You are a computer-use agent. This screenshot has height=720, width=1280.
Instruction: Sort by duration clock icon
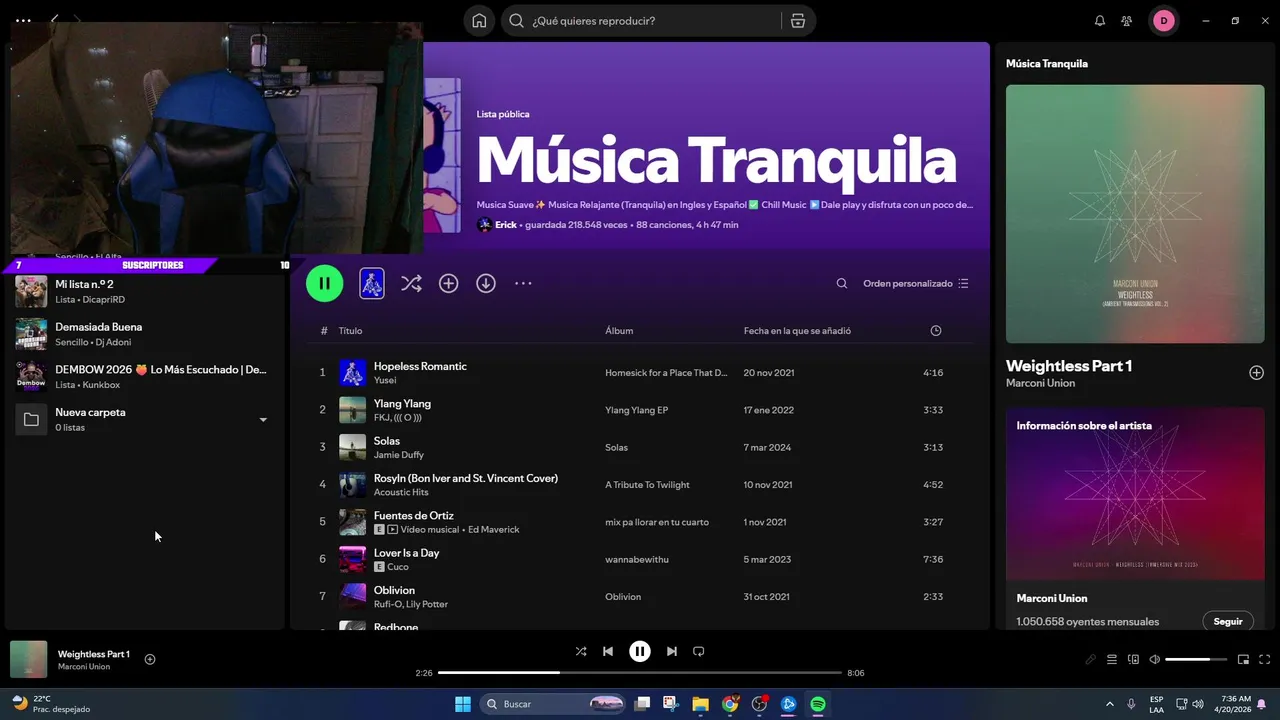click(x=936, y=331)
